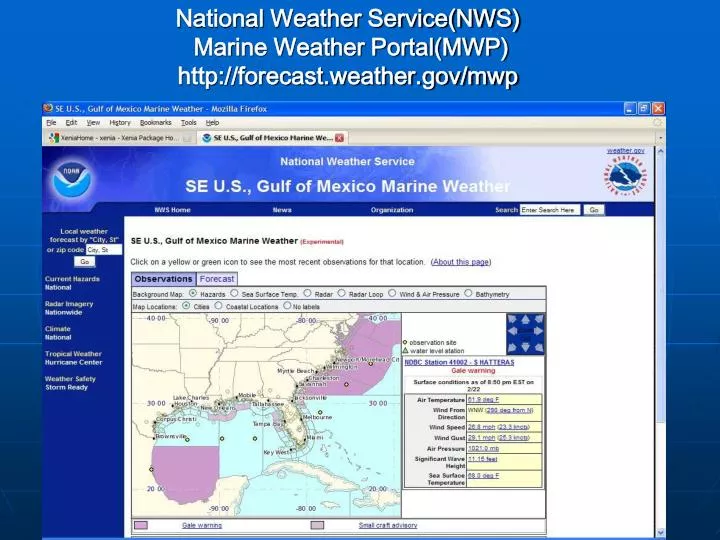Click Gale warning purple color swatch
The height and width of the screenshot is (540, 720).
coord(141,525)
